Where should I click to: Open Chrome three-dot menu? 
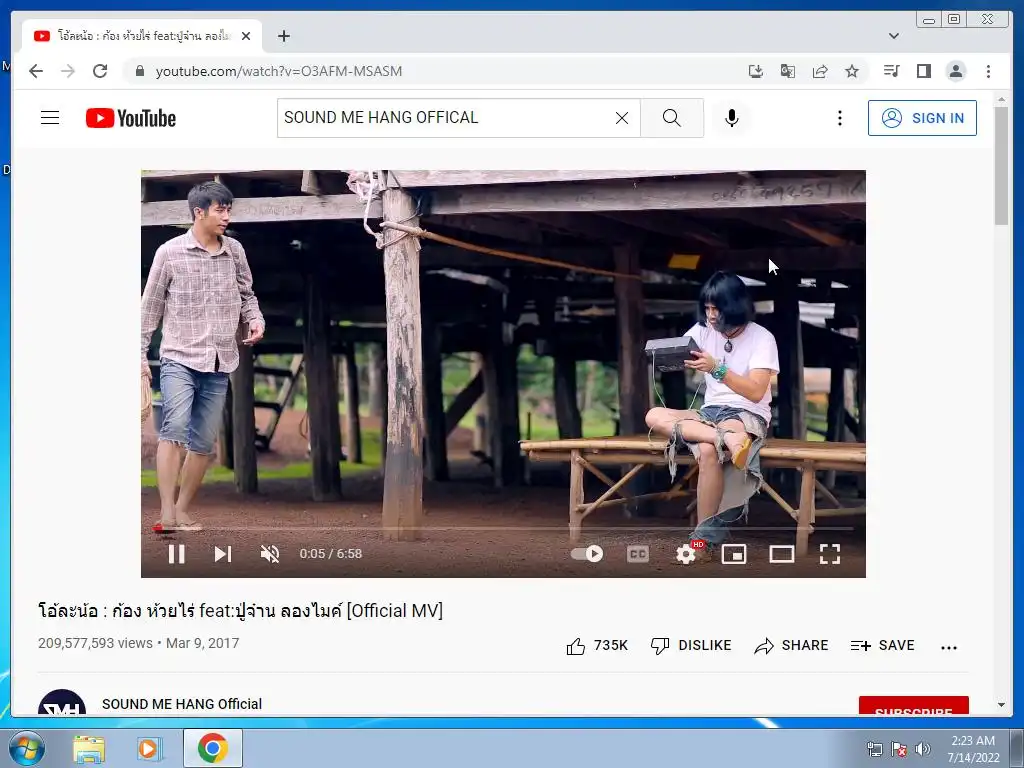(988, 71)
